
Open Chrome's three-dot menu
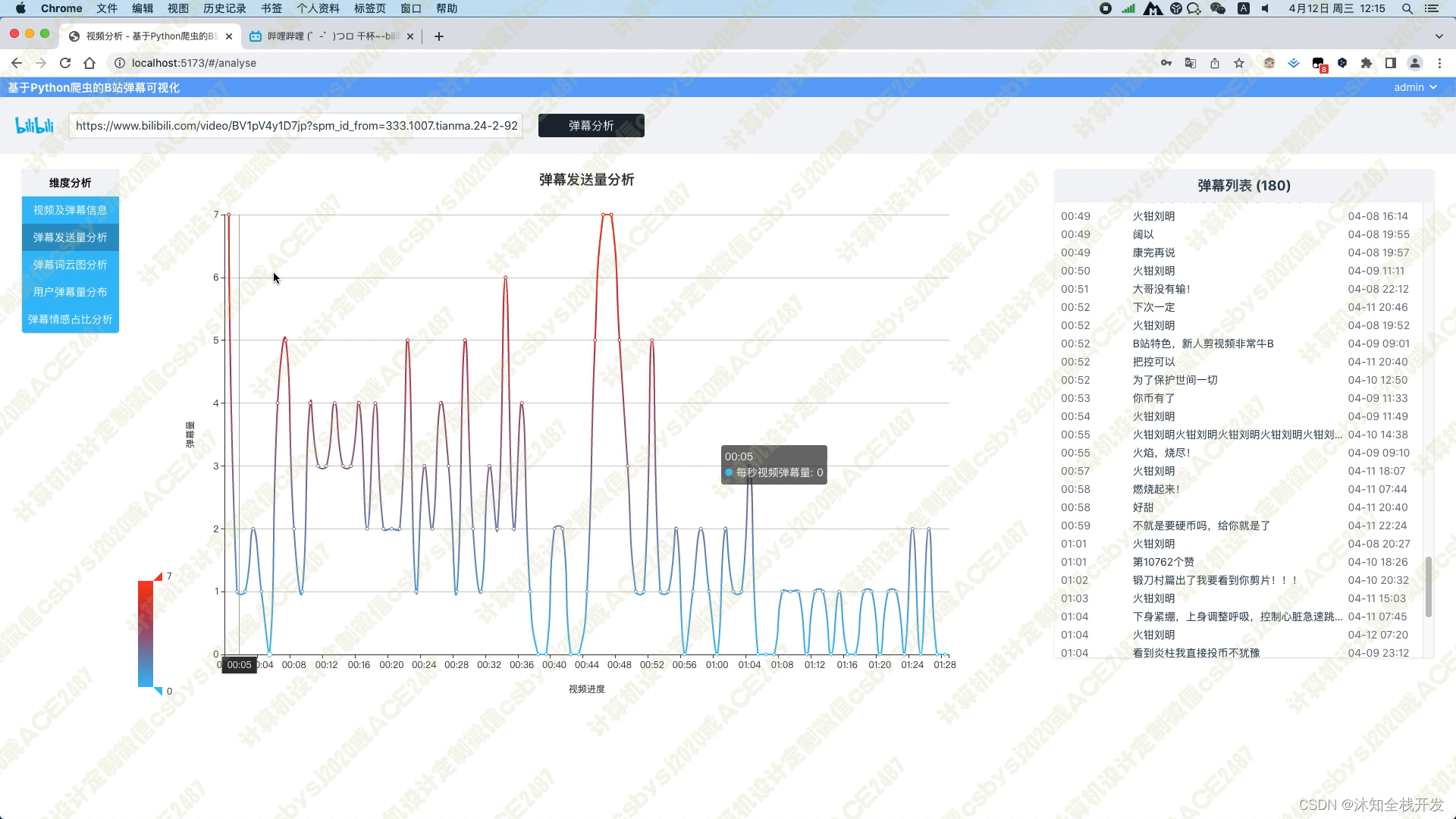click(x=1439, y=63)
